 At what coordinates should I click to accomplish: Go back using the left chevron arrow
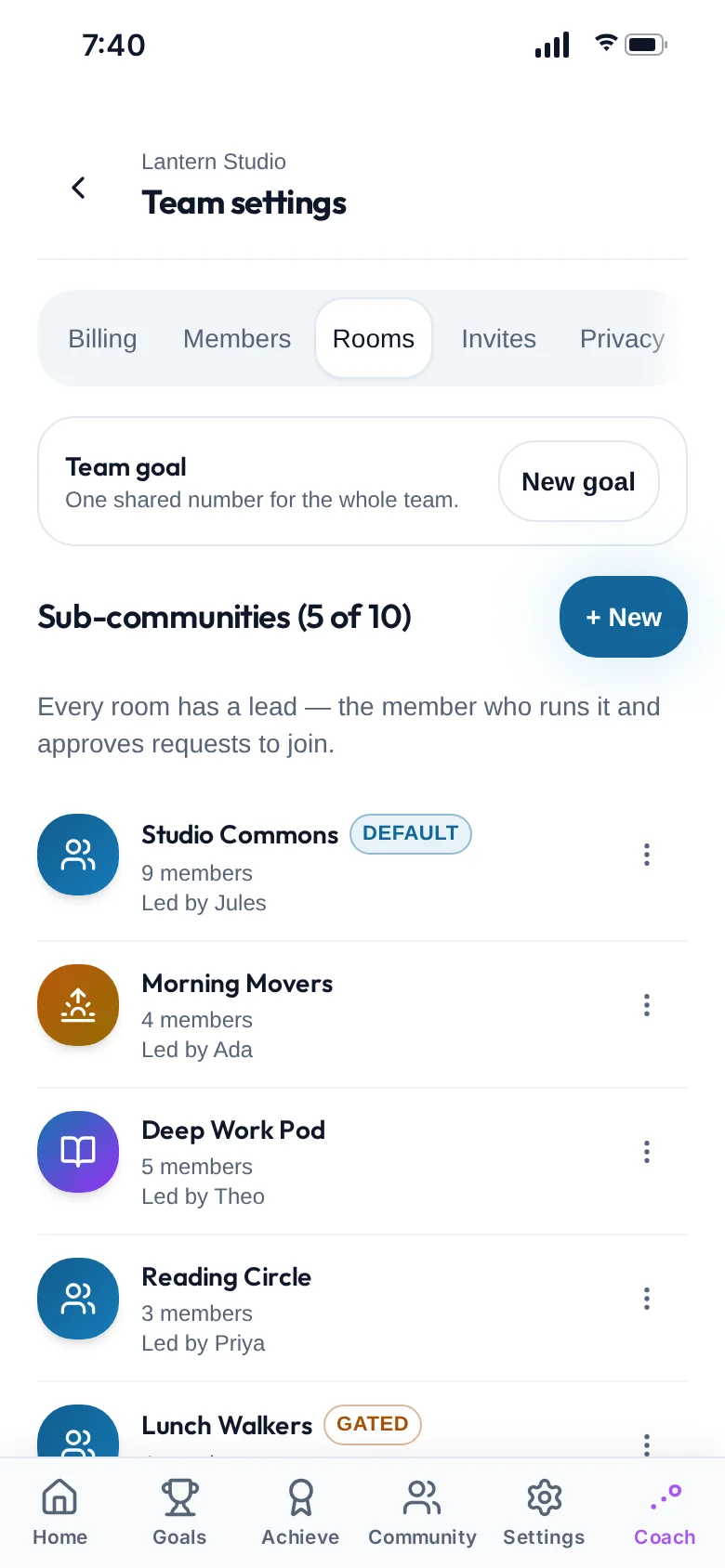(78, 188)
